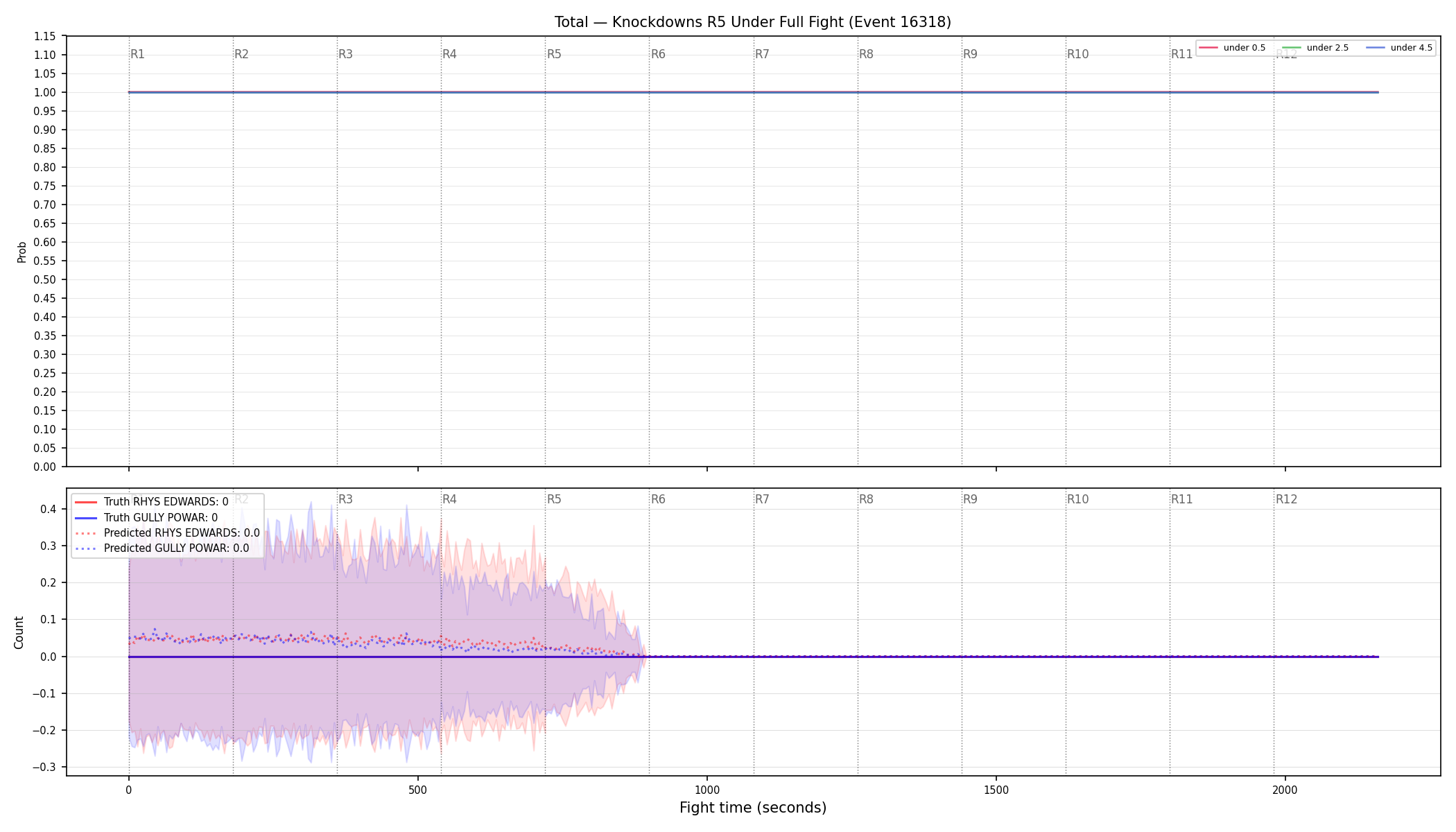Click the x-axis tick label 500
The height and width of the screenshot is (832, 1456).
click(x=418, y=790)
